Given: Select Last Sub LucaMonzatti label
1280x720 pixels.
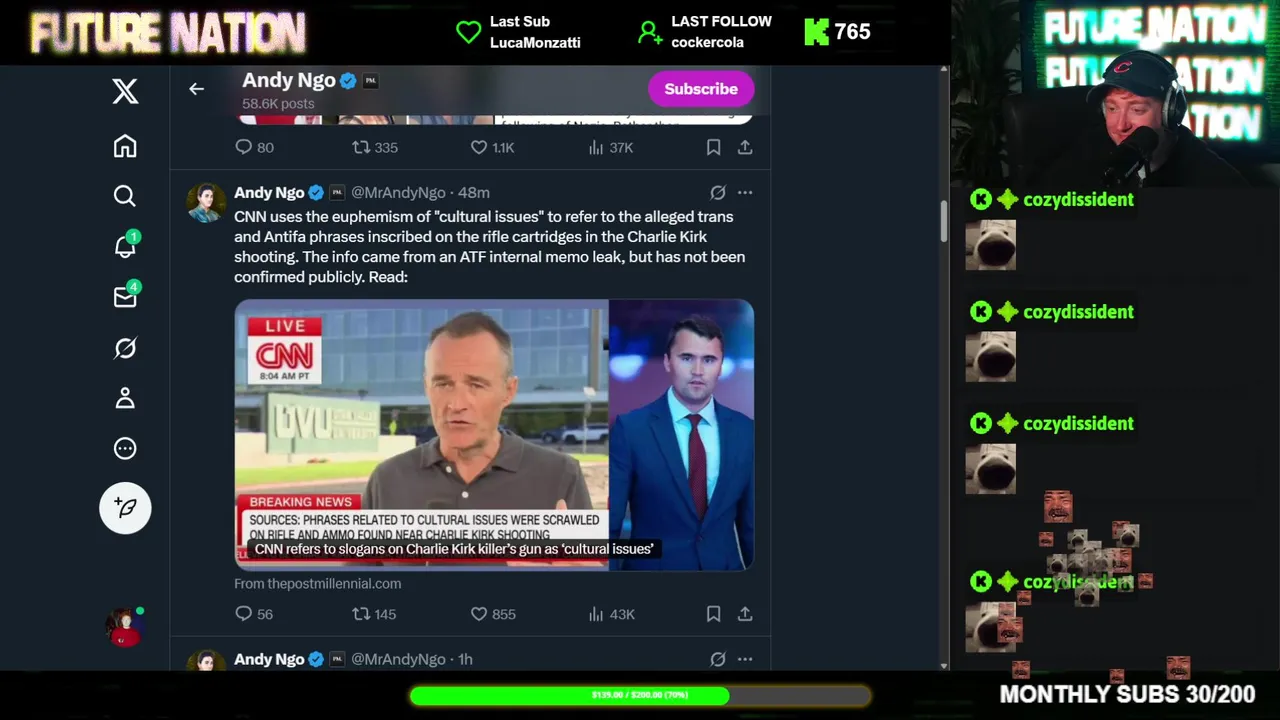Looking at the screenshot, I should point(535,32).
